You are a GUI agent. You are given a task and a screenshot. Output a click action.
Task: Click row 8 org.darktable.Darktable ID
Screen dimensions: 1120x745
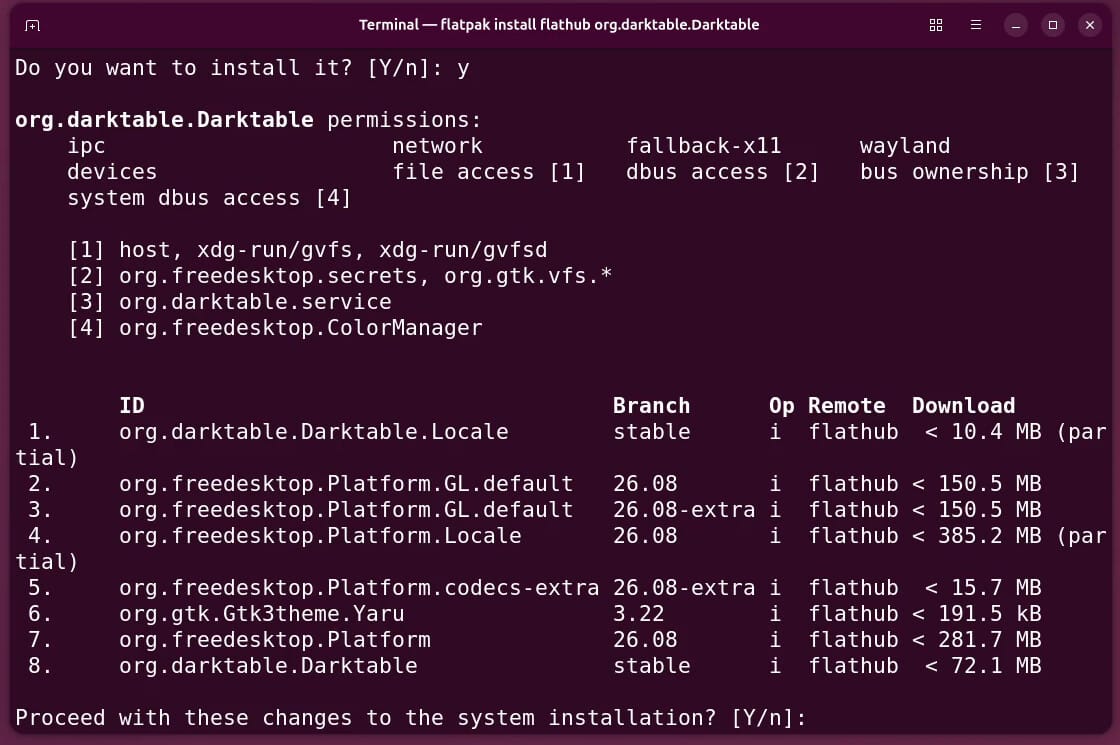268,666
